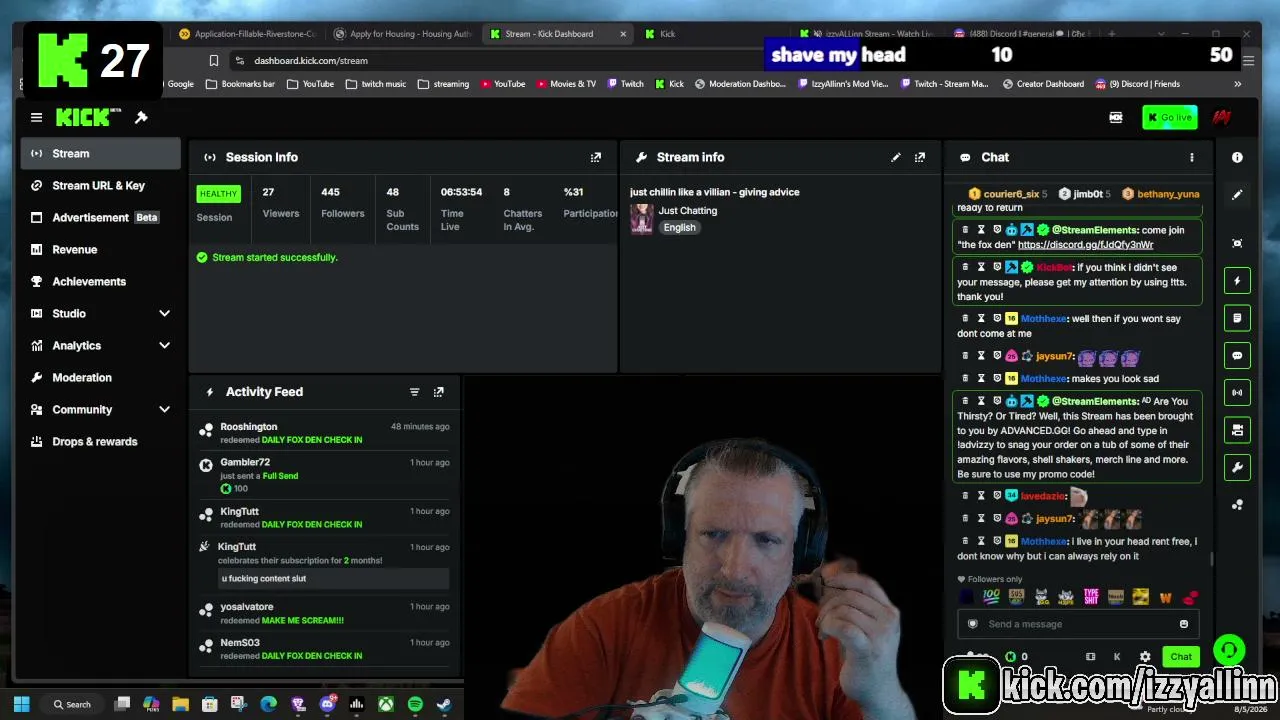
Task: Toggle the broadcast signal panel in right sidebar
Action: pos(1237,392)
